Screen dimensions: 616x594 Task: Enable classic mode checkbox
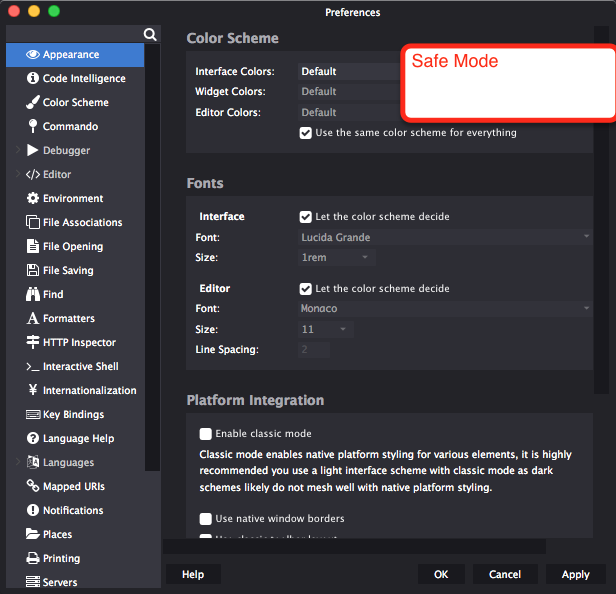coord(205,434)
